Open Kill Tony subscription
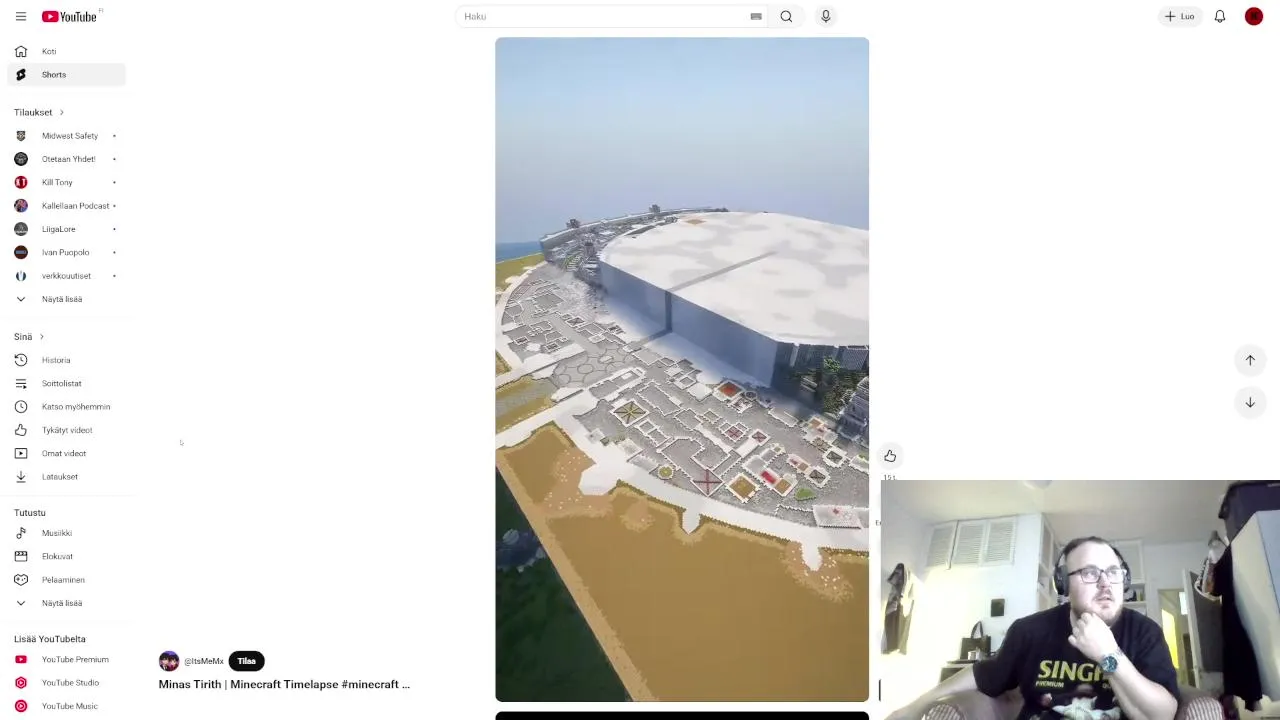The height and width of the screenshot is (720, 1280). (x=68, y=182)
